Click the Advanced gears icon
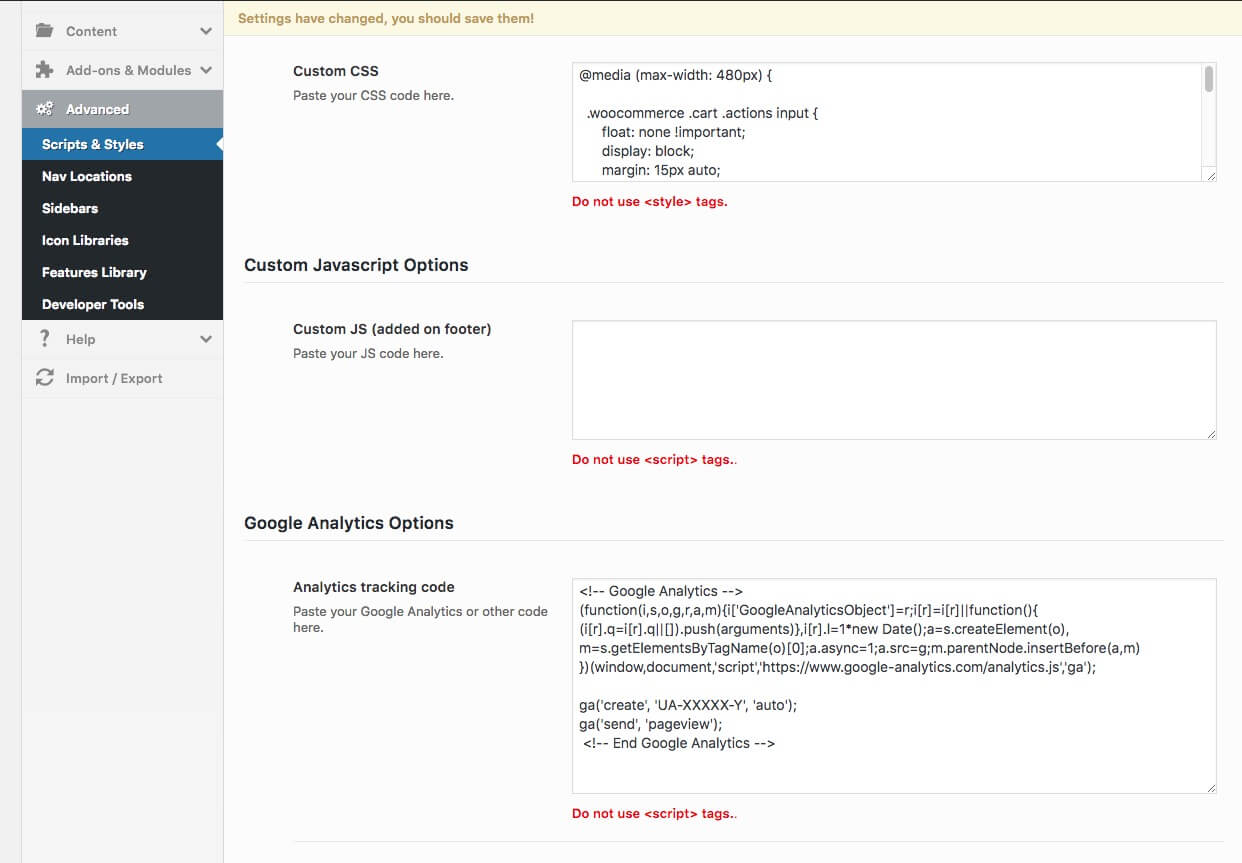This screenshot has height=863, width=1242. point(44,109)
